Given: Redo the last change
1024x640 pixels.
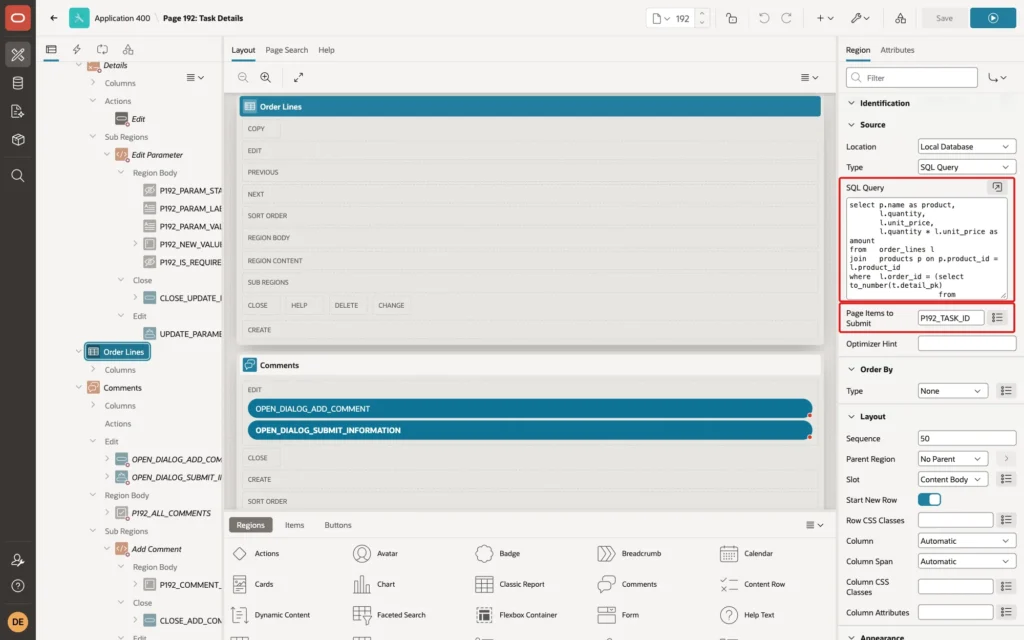Looking at the screenshot, I should tap(786, 18).
